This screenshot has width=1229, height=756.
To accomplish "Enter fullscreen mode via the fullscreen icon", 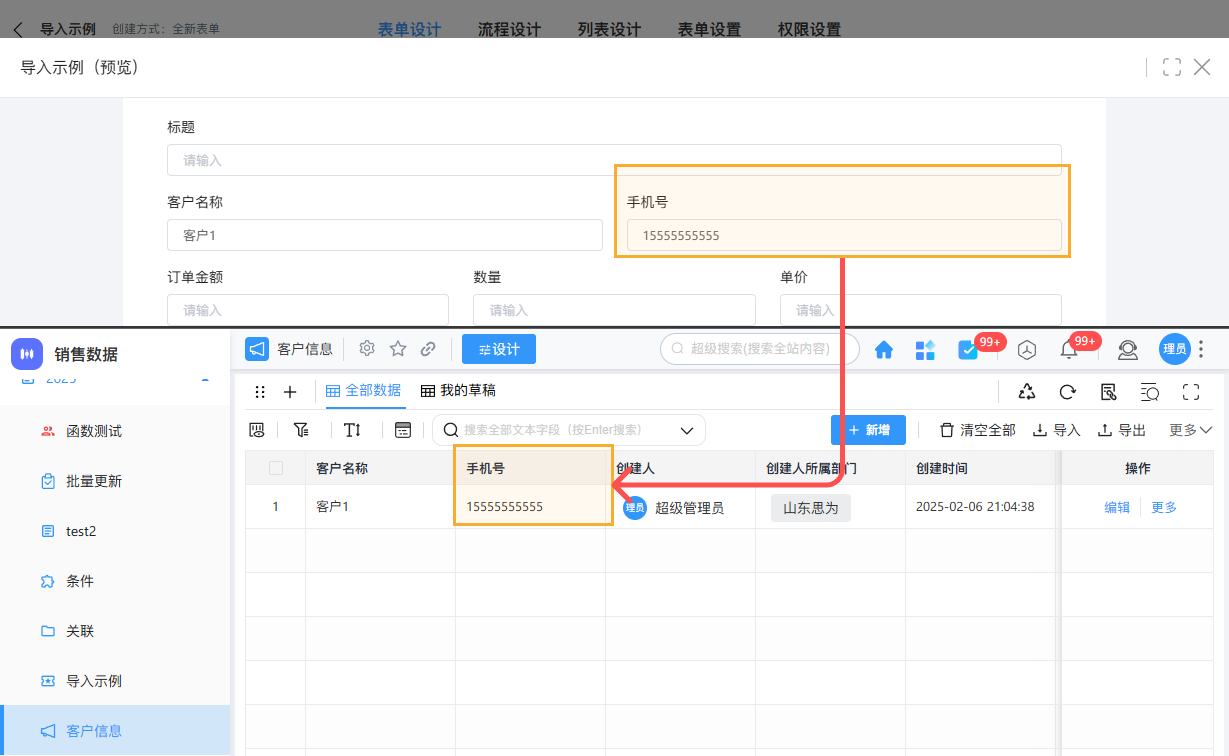I will (1190, 392).
